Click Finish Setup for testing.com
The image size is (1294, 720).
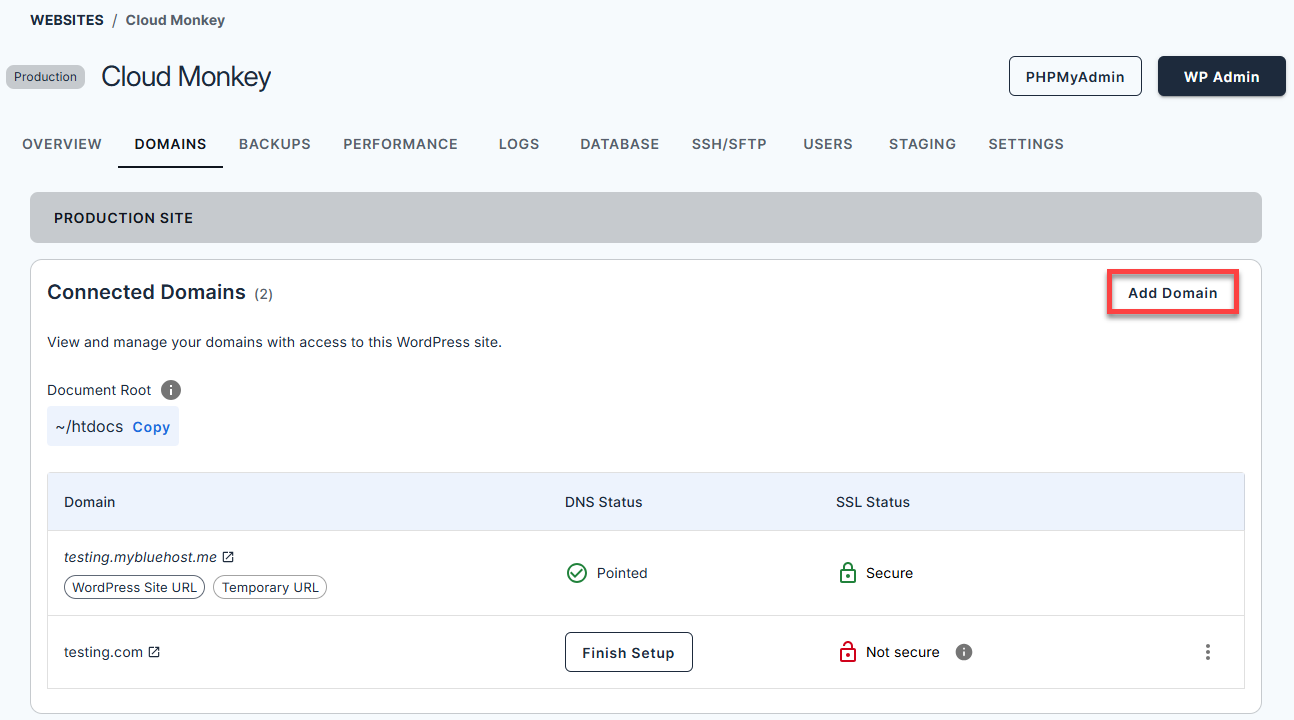click(x=628, y=651)
